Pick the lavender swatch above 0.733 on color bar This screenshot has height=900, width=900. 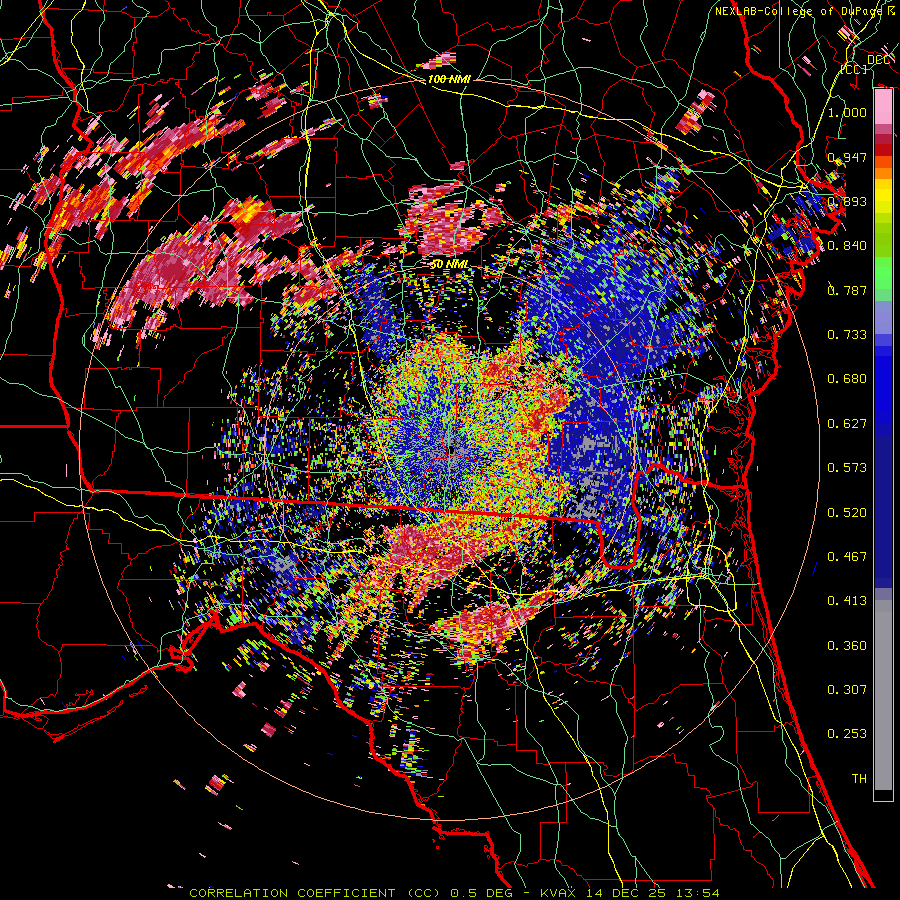pos(883,317)
